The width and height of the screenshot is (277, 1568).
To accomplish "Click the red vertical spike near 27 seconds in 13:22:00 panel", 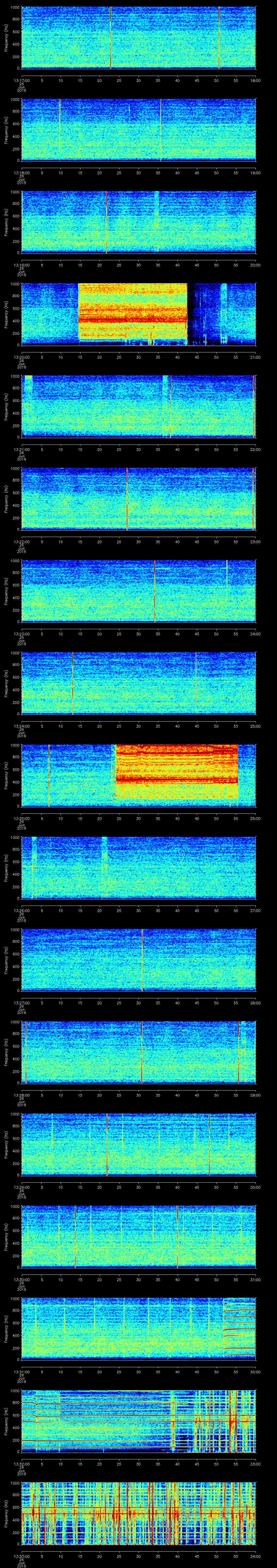I will click(x=127, y=499).
